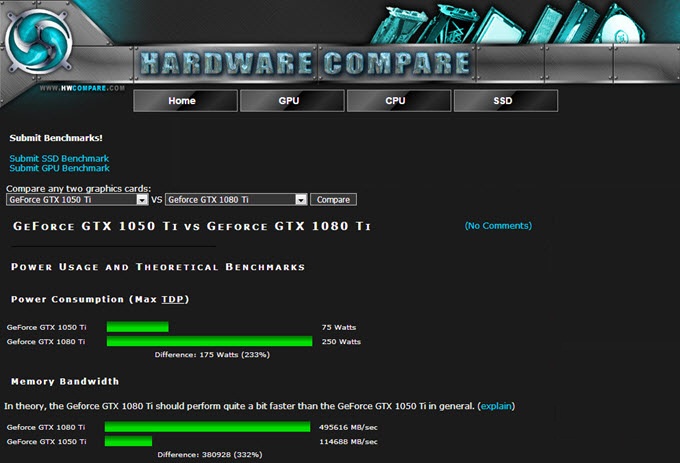Open the Geforce GTX 1080 Ti dropdown
The width and height of the screenshot is (680, 463).
(x=236, y=199)
